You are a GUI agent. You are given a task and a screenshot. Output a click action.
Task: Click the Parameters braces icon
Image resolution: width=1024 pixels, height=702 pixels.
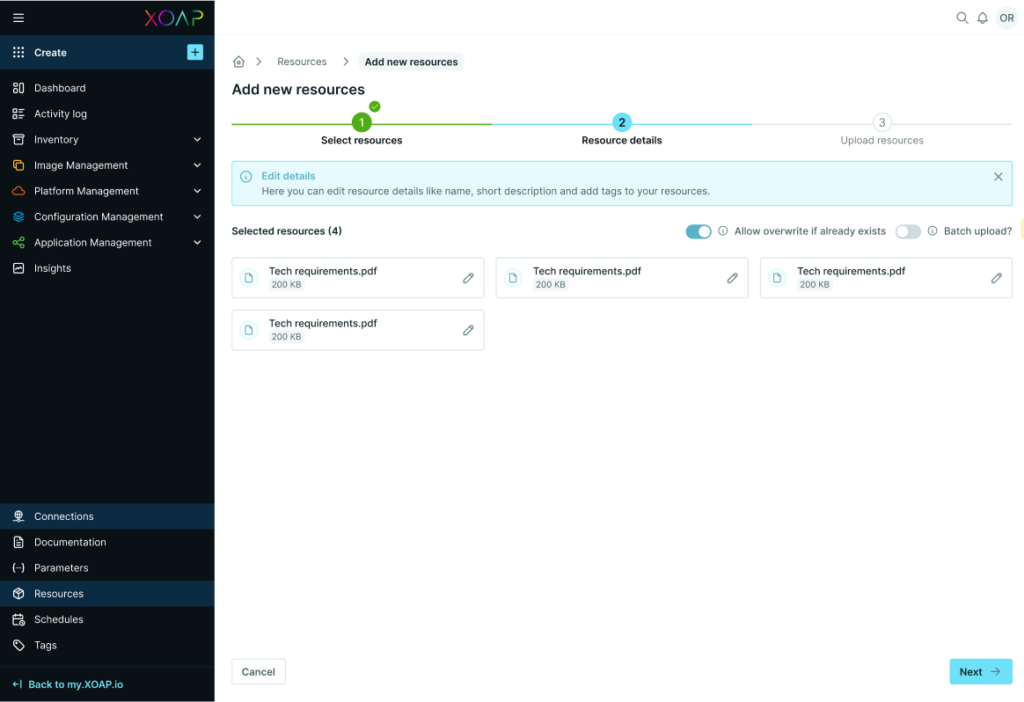click(x=18, y=567)
